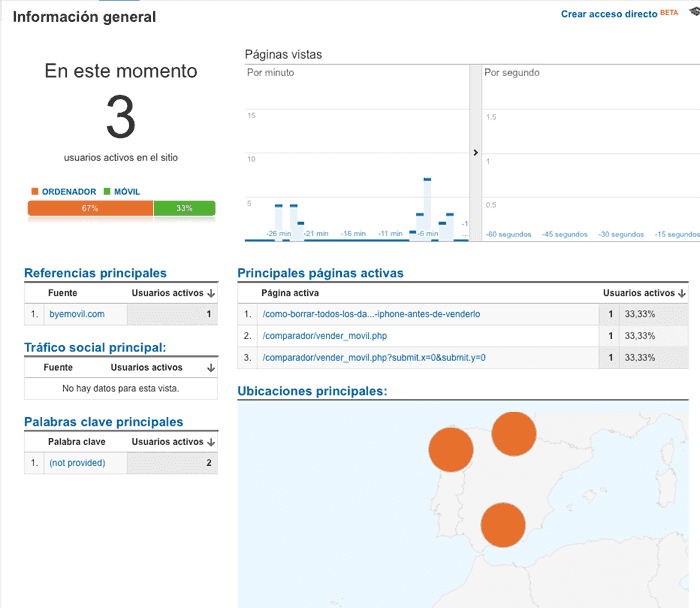The height and width of the screenshot is (608, 700).
Task: Open /comparador/vender_movil.php page link
Action: (x=325, y=336)
